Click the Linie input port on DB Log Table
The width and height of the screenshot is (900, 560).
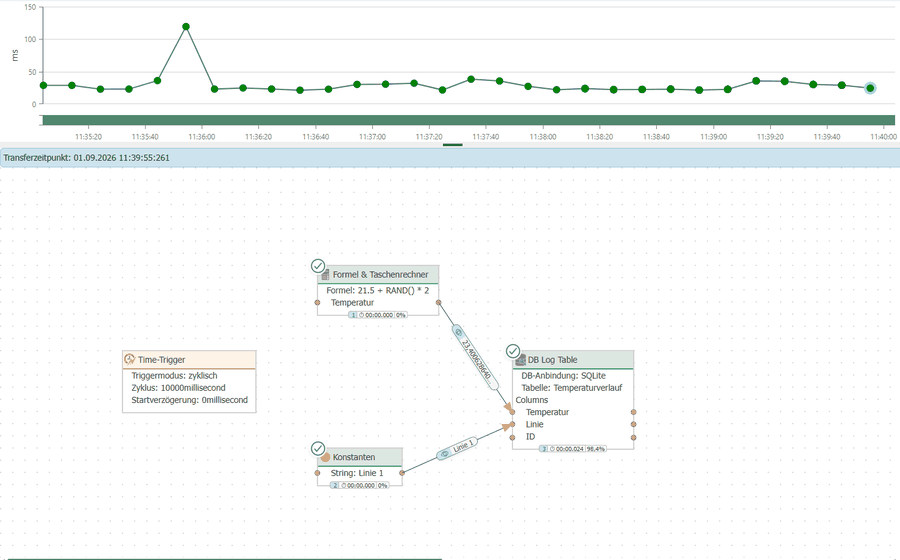(x=513, y=425)
